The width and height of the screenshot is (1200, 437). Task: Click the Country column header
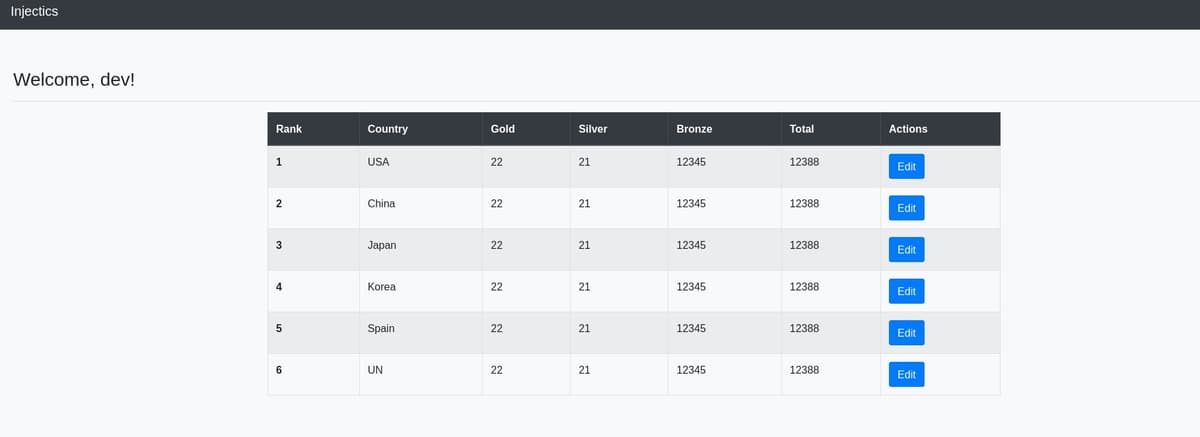387,129
